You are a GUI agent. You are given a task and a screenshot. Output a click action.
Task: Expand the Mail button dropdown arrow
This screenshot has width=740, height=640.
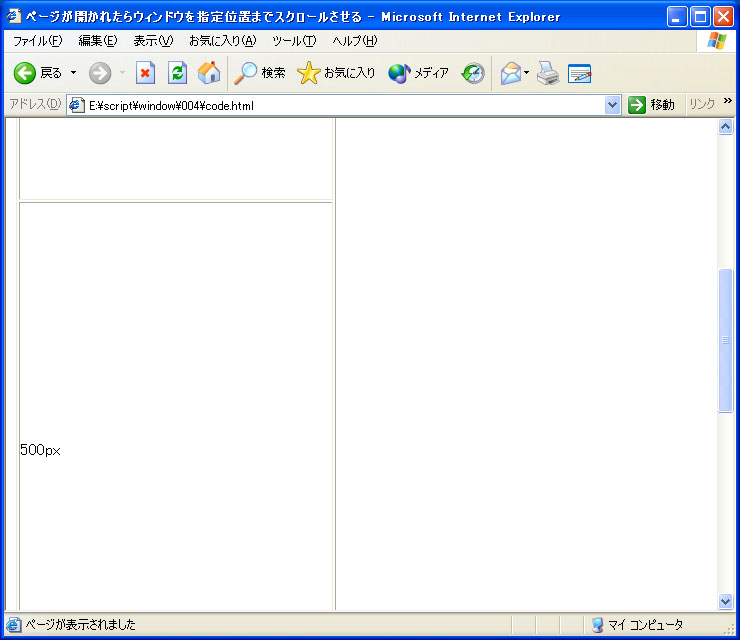point(526,73)
